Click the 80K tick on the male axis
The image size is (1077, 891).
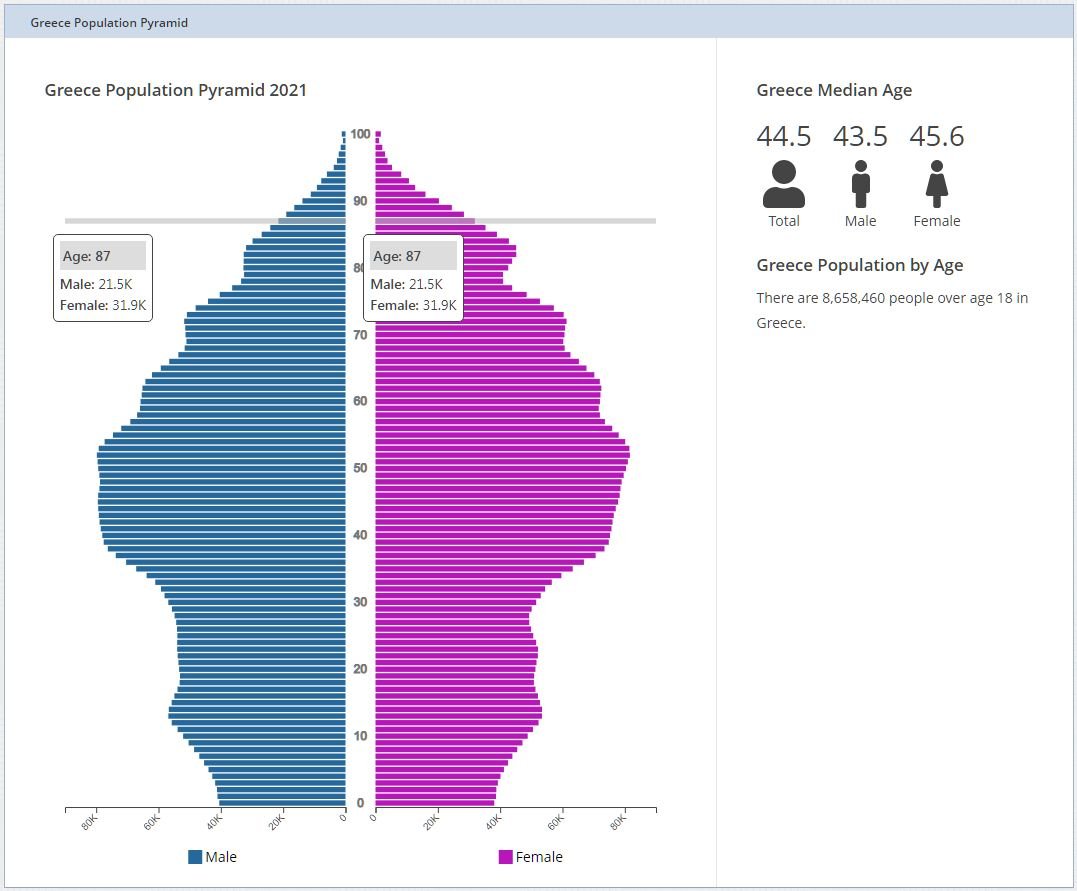(90, 822)
